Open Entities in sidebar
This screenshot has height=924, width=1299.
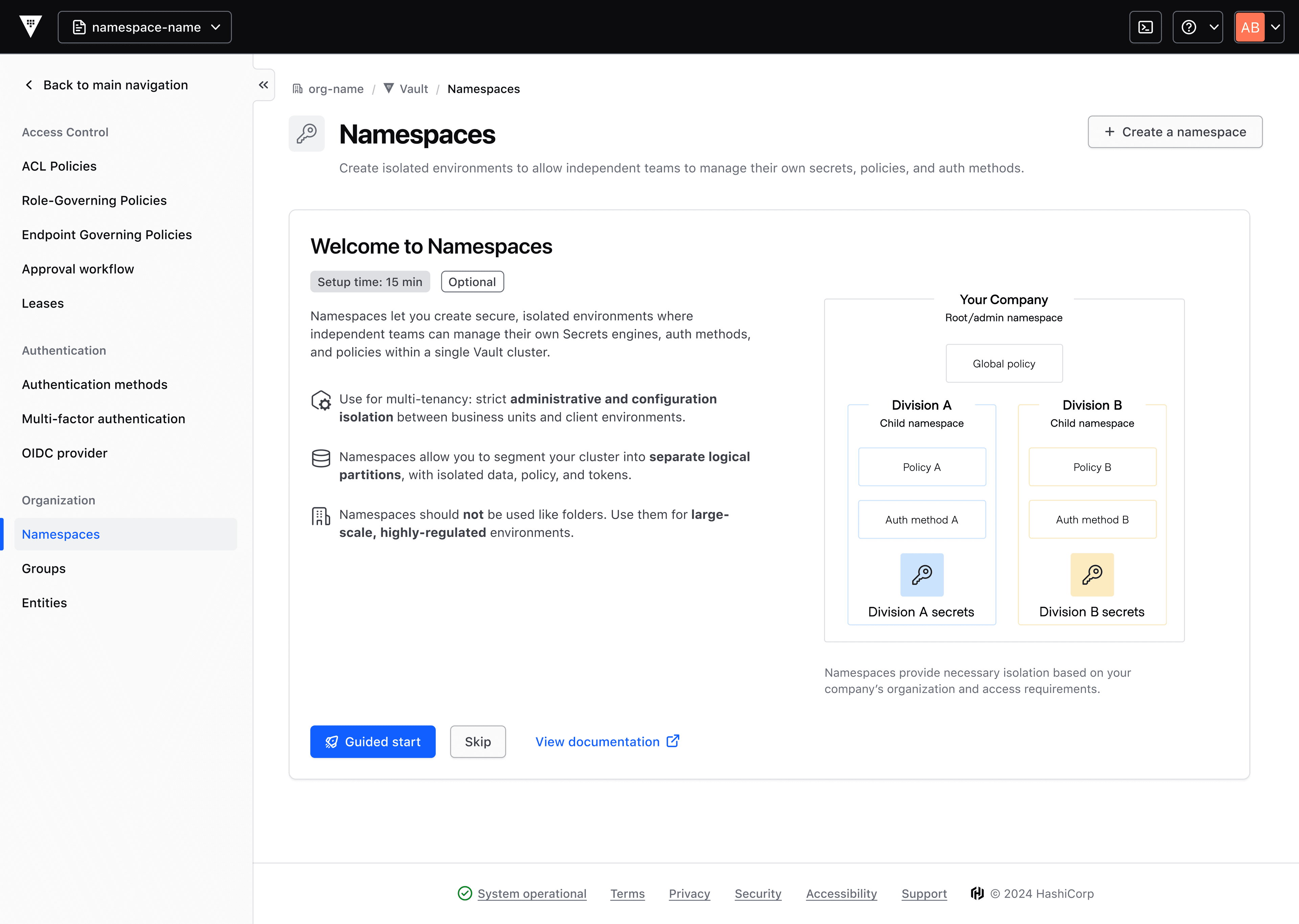44,603
